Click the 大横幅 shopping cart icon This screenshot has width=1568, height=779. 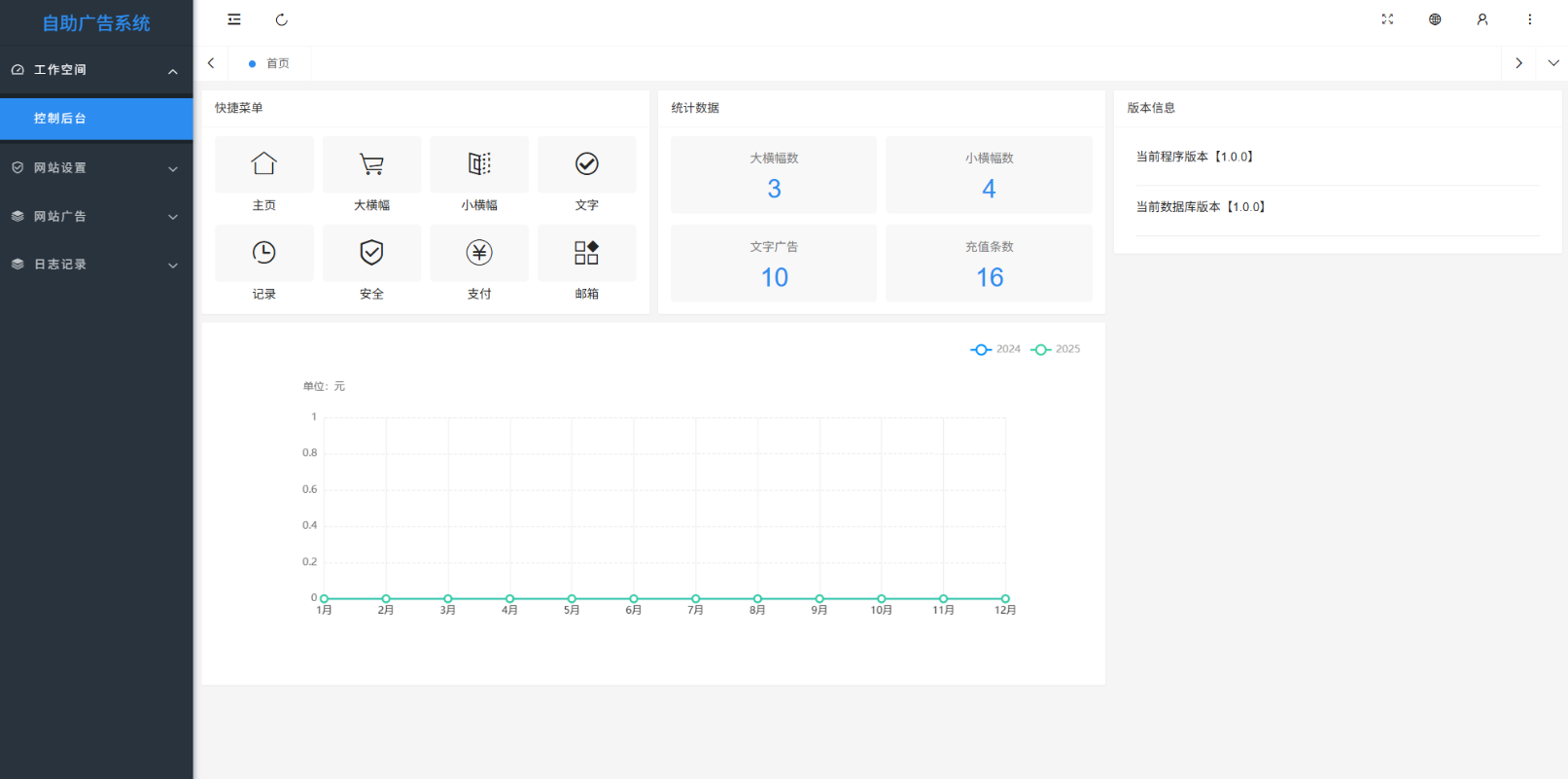(371, 164)
